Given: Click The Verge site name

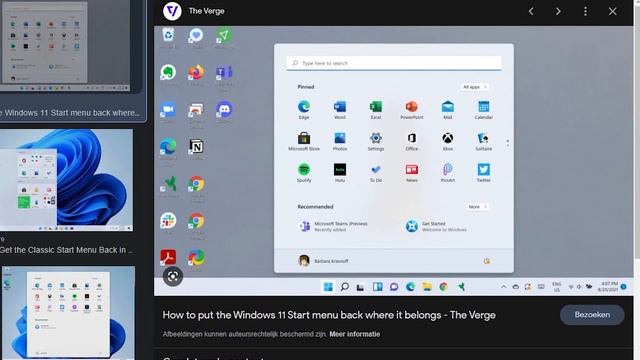Looking at the screenshot, I should (x=206, y=11).
